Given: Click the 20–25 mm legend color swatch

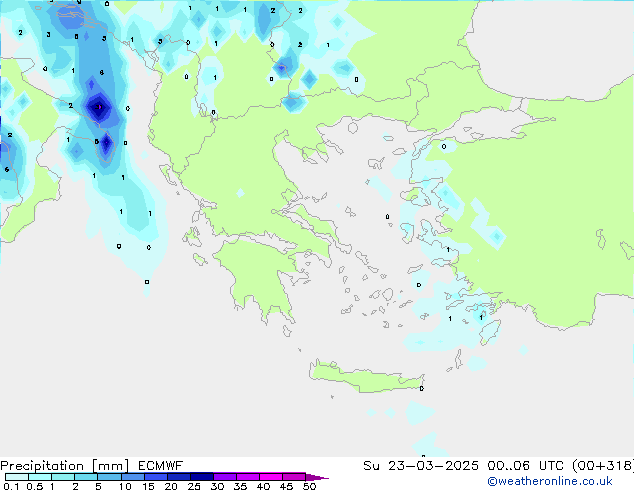Looking at the screenshot, I should [x=178, y=477].
